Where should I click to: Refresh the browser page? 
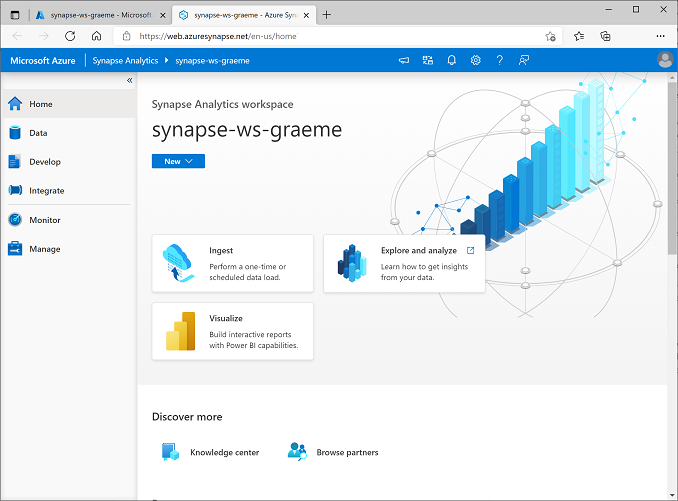[70, 36]
